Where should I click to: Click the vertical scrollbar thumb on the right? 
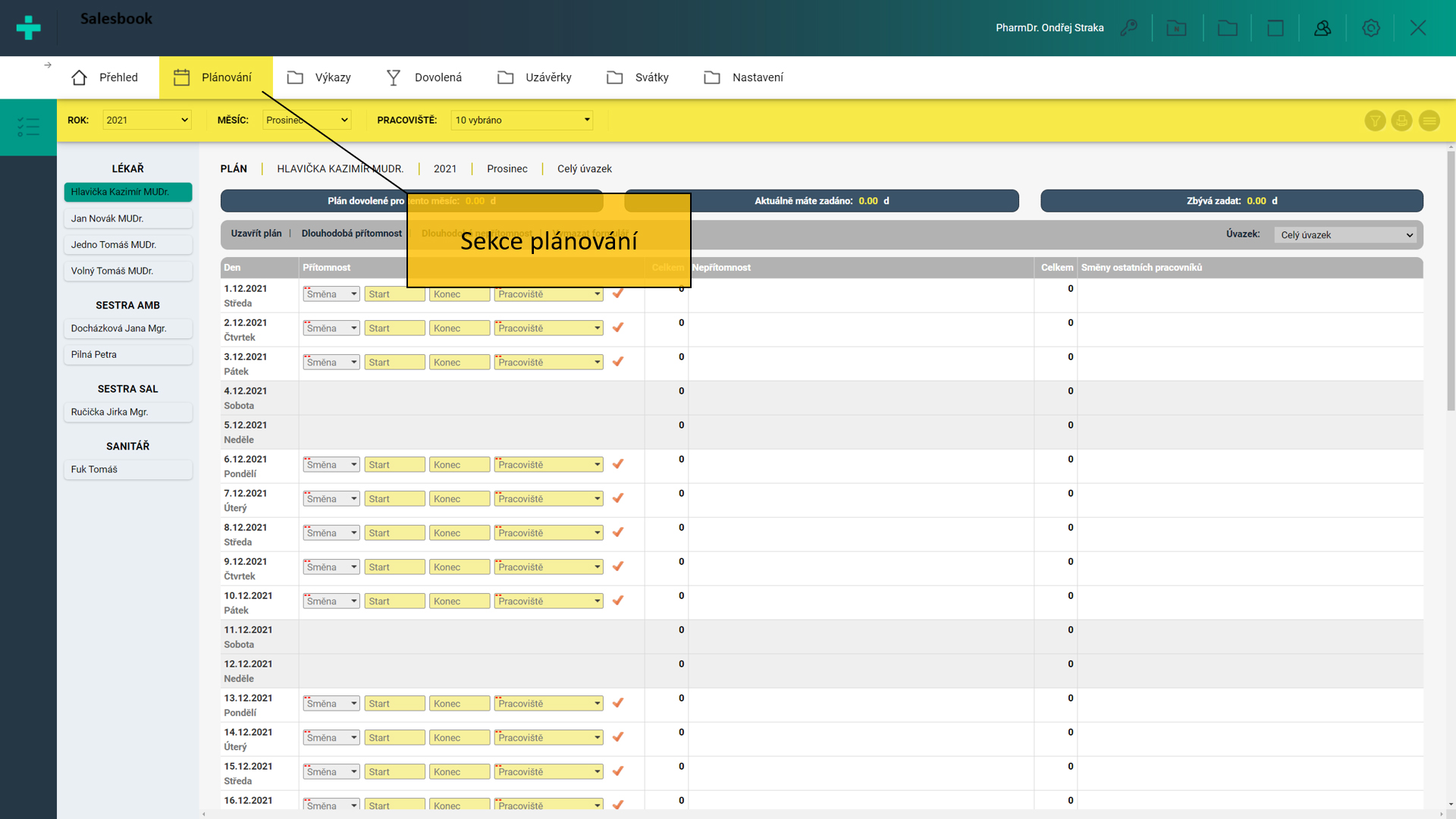point(1450,281)
